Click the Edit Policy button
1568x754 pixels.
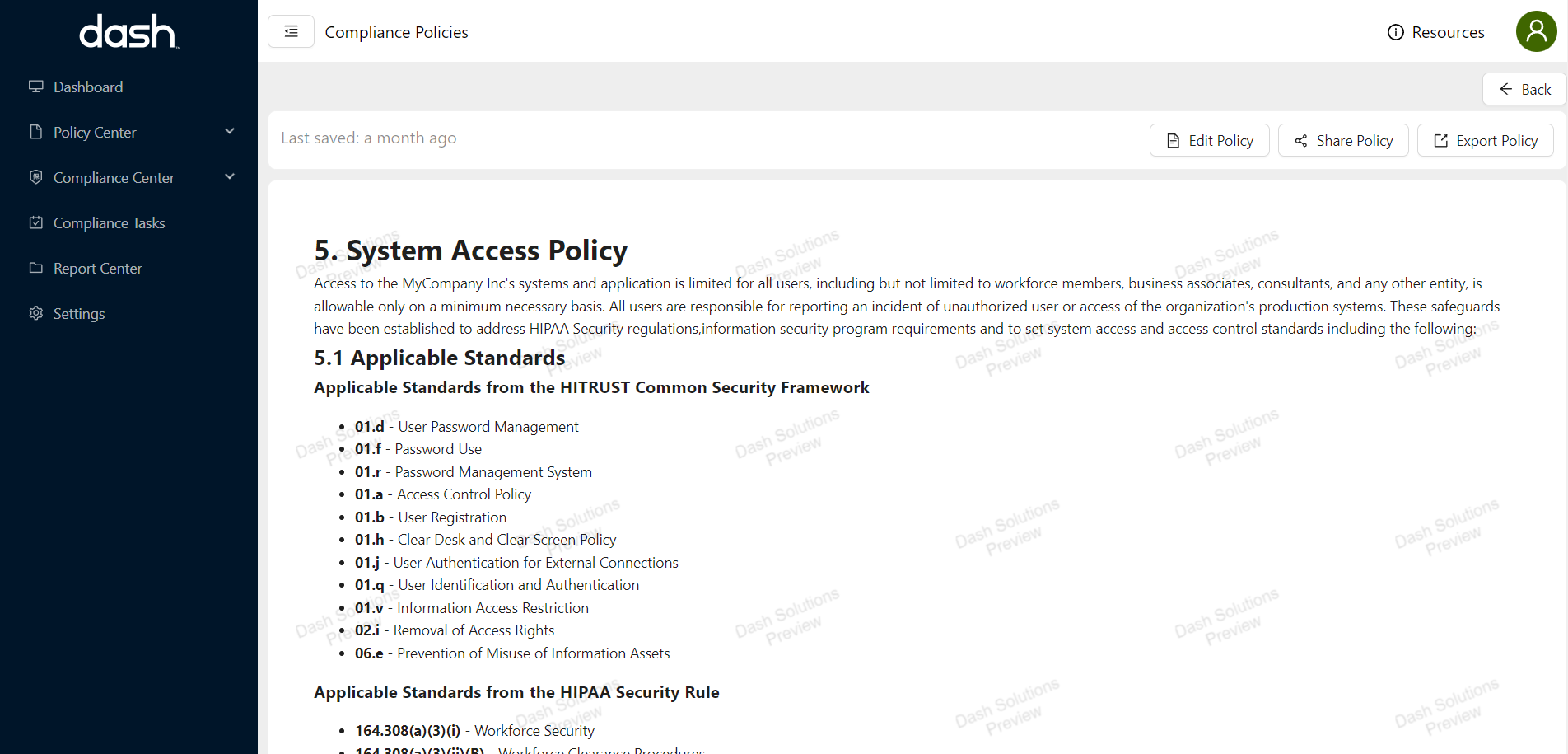[1209, 140]
